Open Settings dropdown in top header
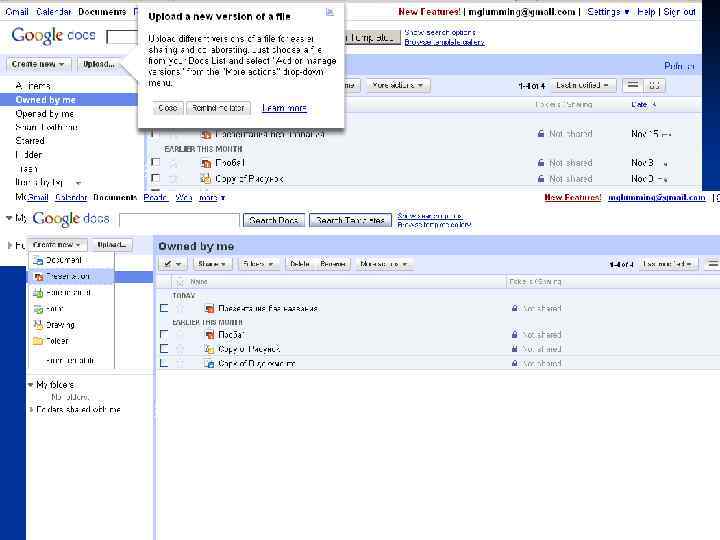This screenshot has height=540, width=720. 608,11
